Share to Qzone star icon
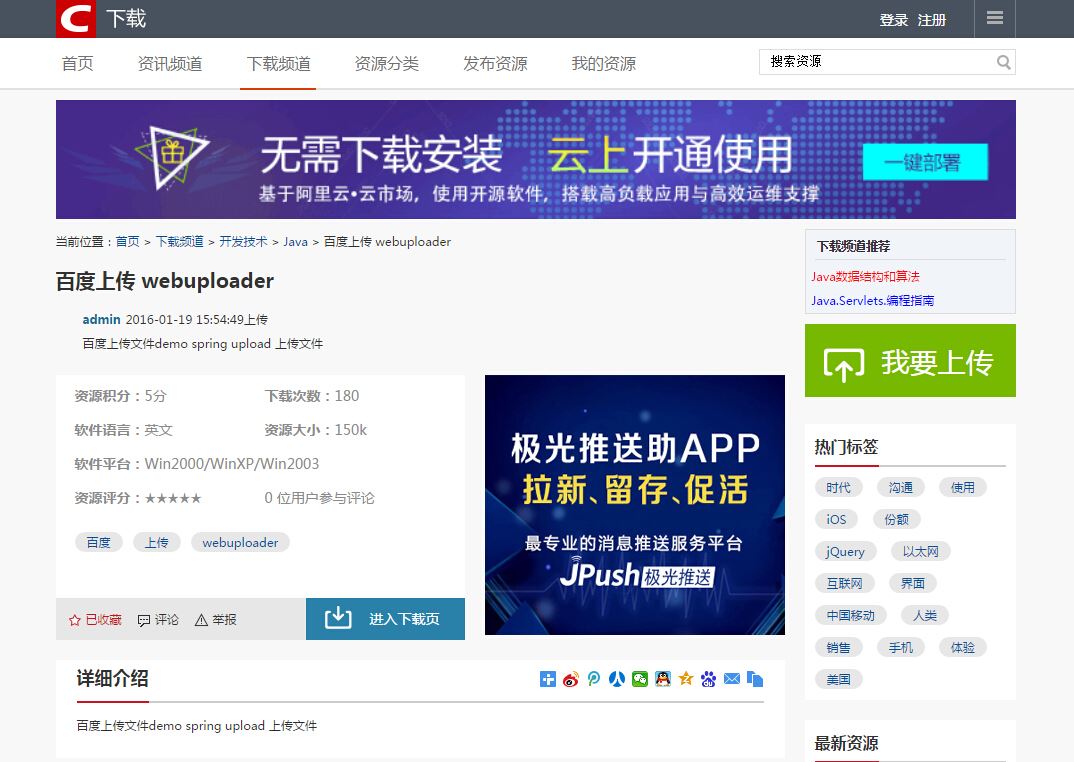 pyautogui.click(x=686, y=679)
